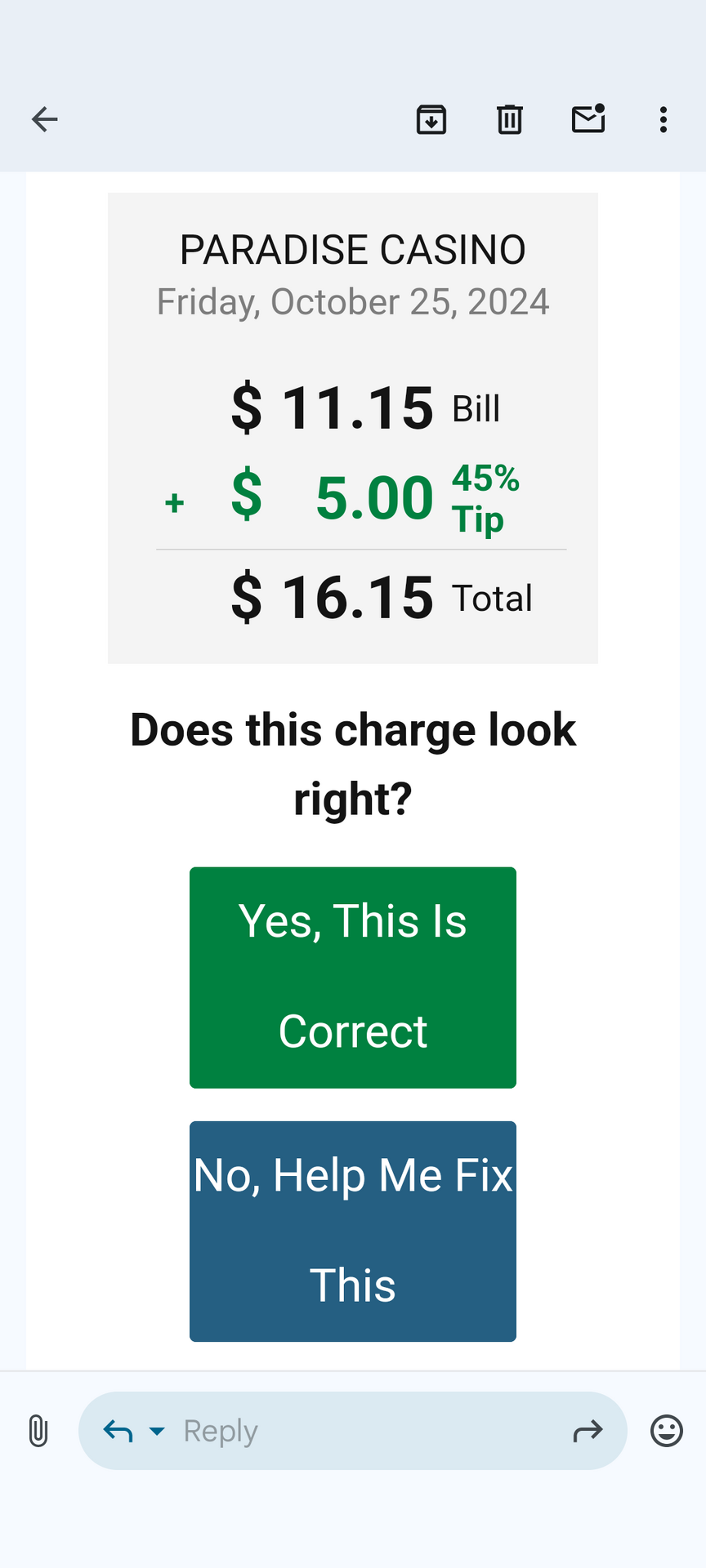Confirm with Yes, This Is Correct
Image resolution: width=706 pixels, height=1568 pixels.
click(x=353, y=978)
